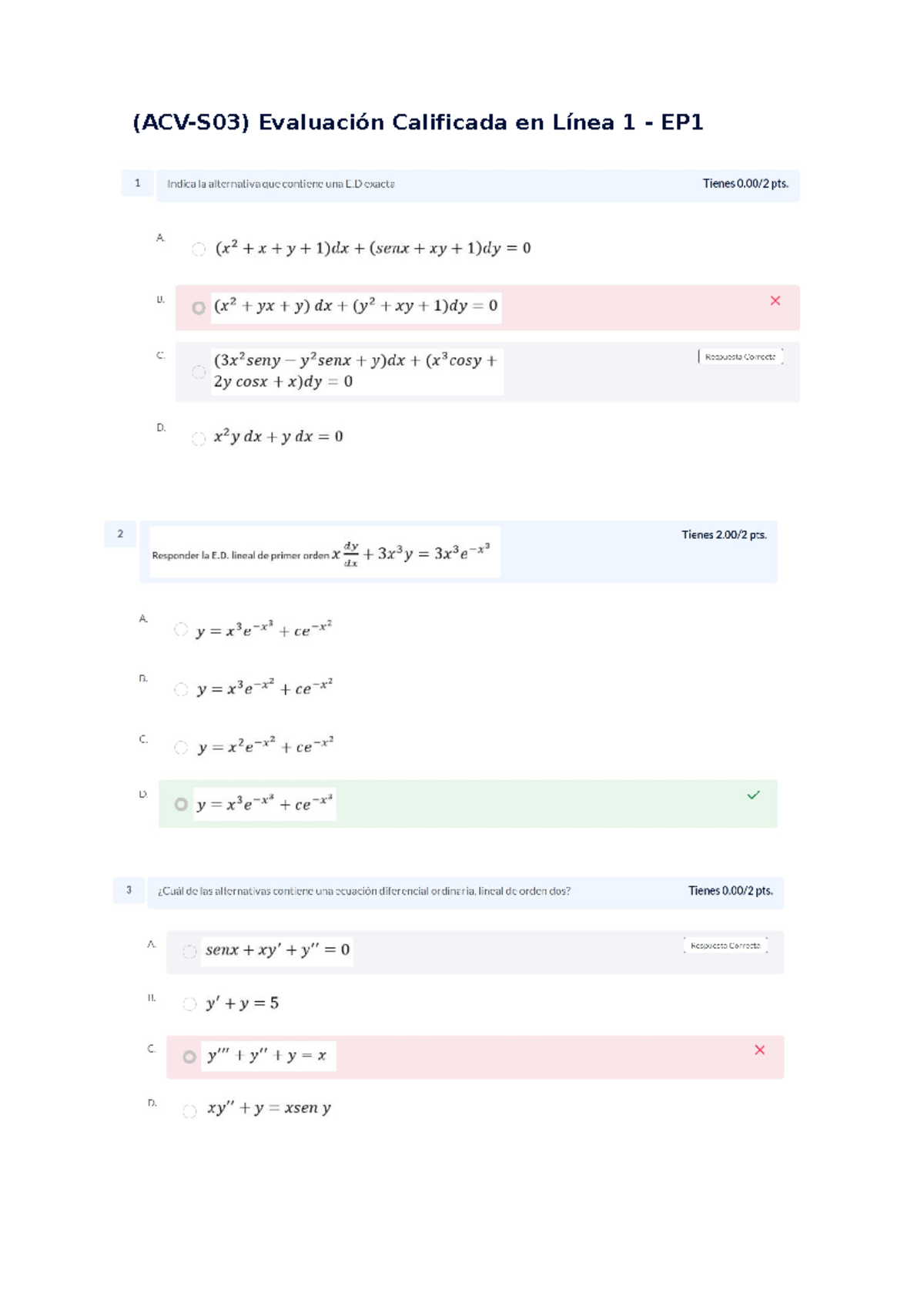Select radio option A of question 2
This screenshot has height=1306, width=924.
coord(181,630)
